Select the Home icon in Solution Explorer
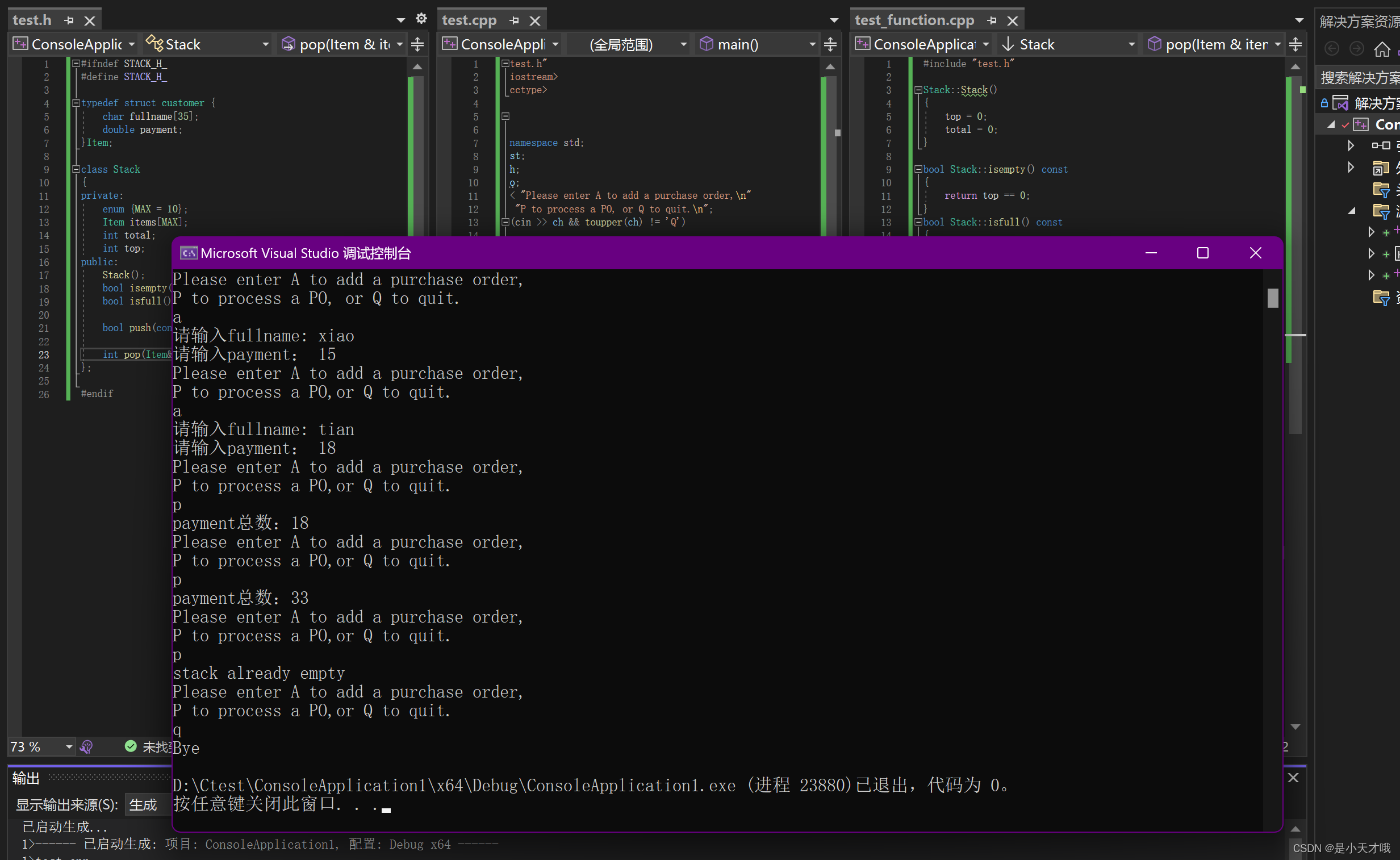This screenshot has width=1400, height=860. coord(1382,49)
